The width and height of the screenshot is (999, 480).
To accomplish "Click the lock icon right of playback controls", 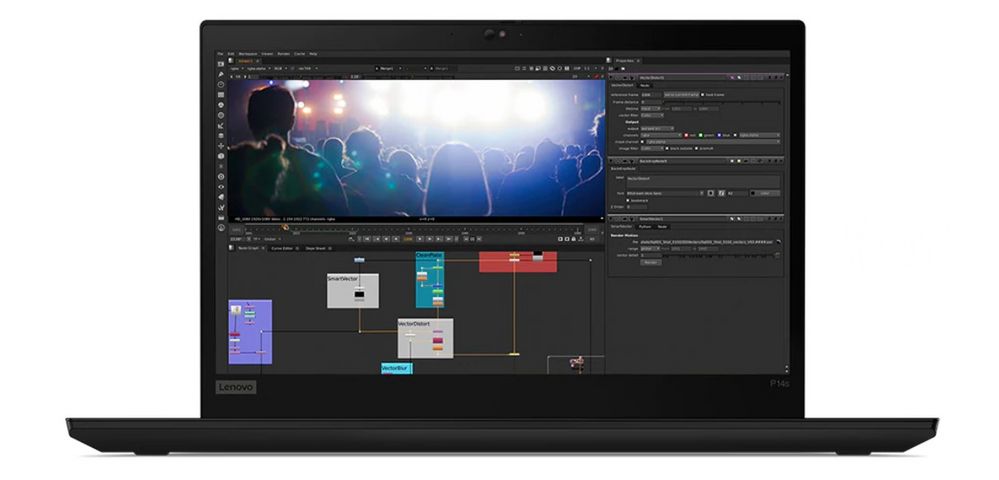I will point(573,238).
